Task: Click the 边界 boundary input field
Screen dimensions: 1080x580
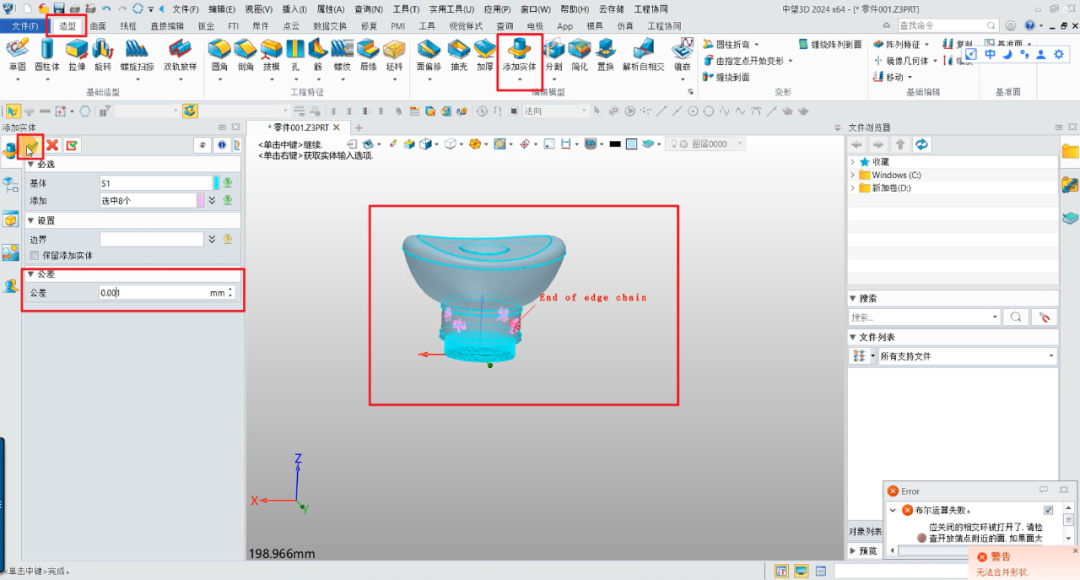Action: [152, 239]
